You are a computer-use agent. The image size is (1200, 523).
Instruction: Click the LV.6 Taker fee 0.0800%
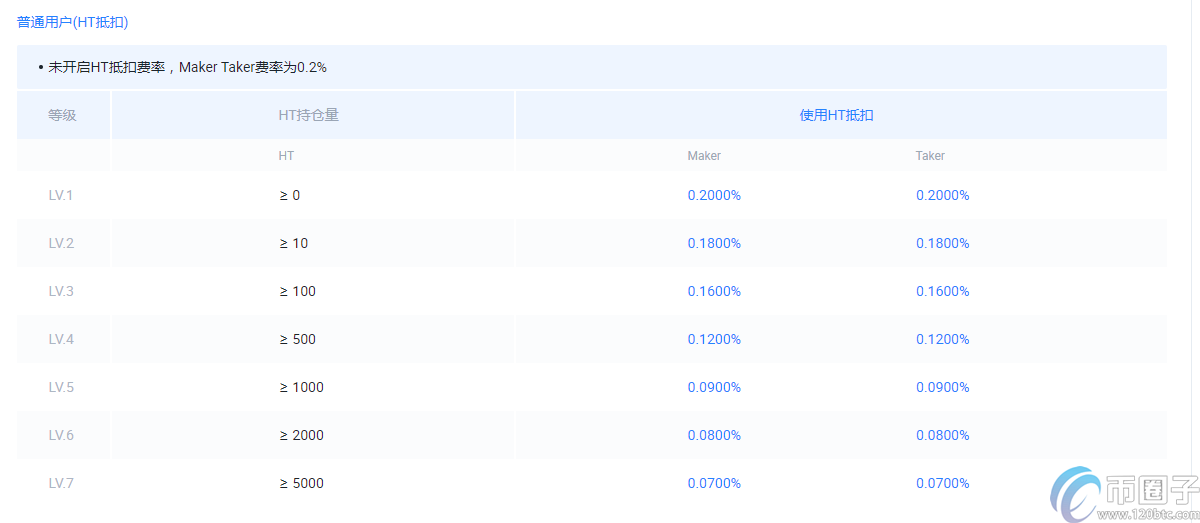click(x=943, y=435)
